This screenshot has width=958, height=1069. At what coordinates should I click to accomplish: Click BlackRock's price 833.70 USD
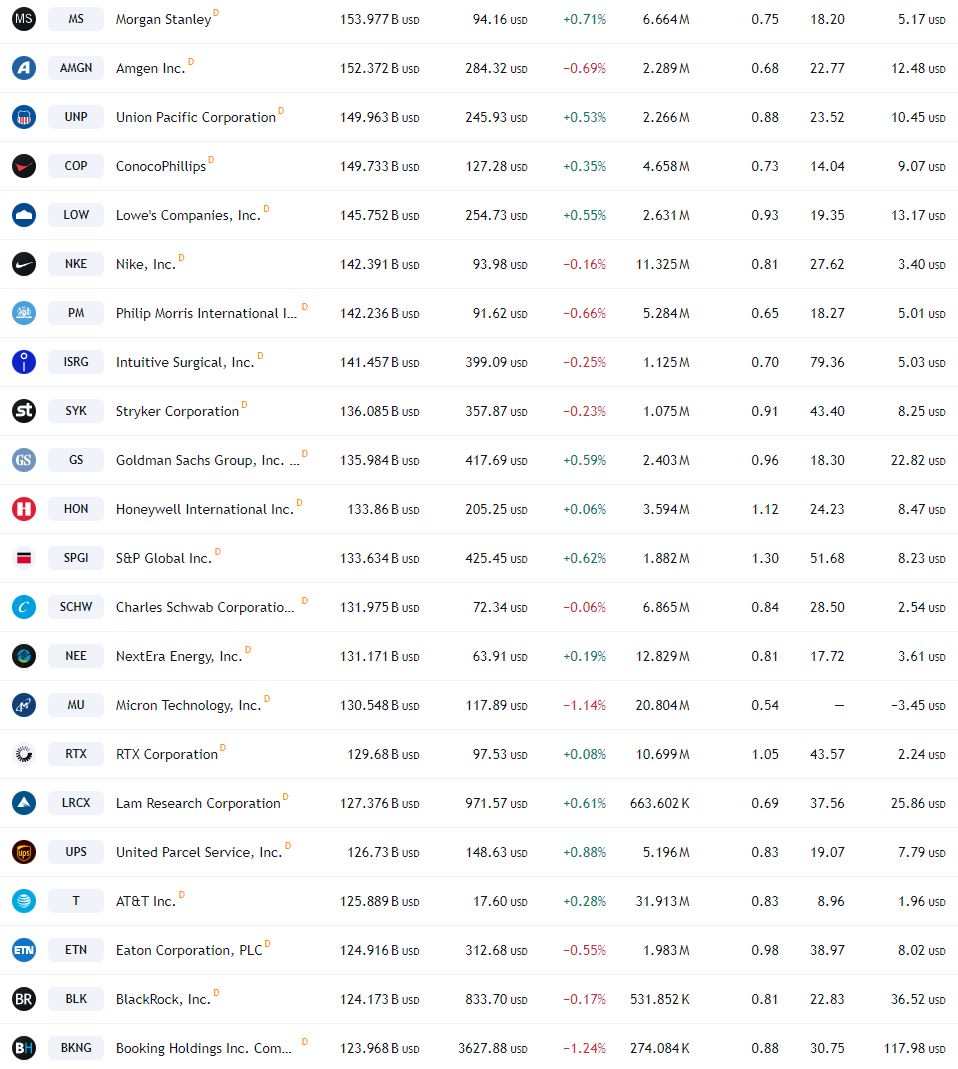click(496, 1000)
